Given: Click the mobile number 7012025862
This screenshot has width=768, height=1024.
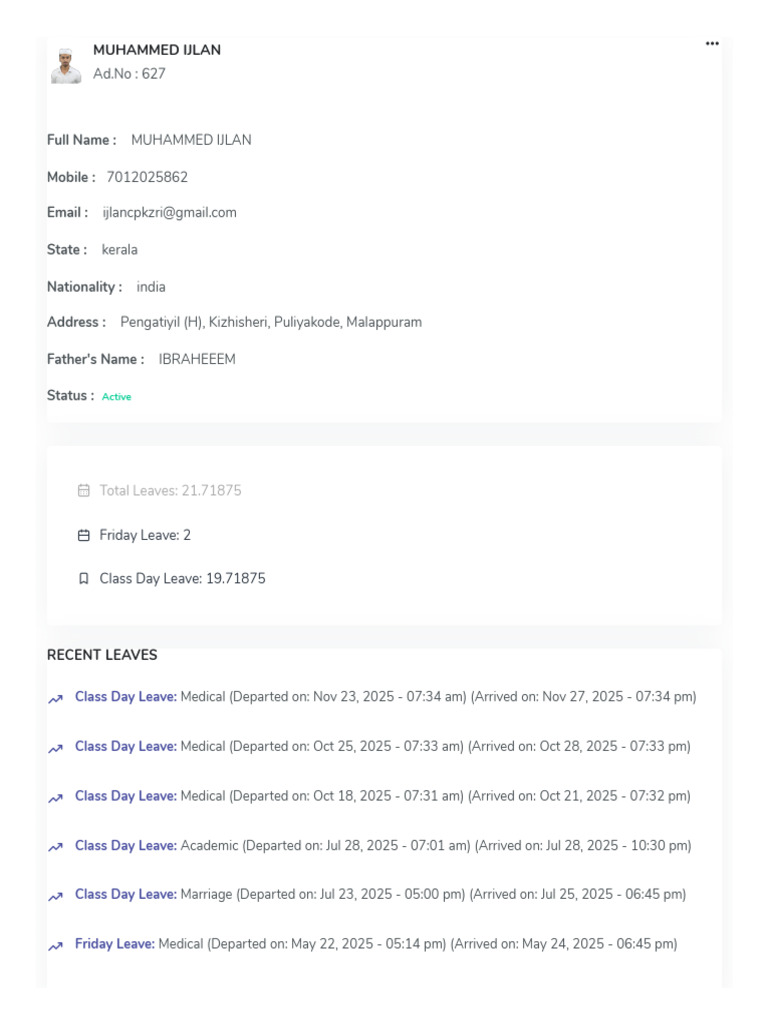Looking at the screenshot, I should pos(147,177).
